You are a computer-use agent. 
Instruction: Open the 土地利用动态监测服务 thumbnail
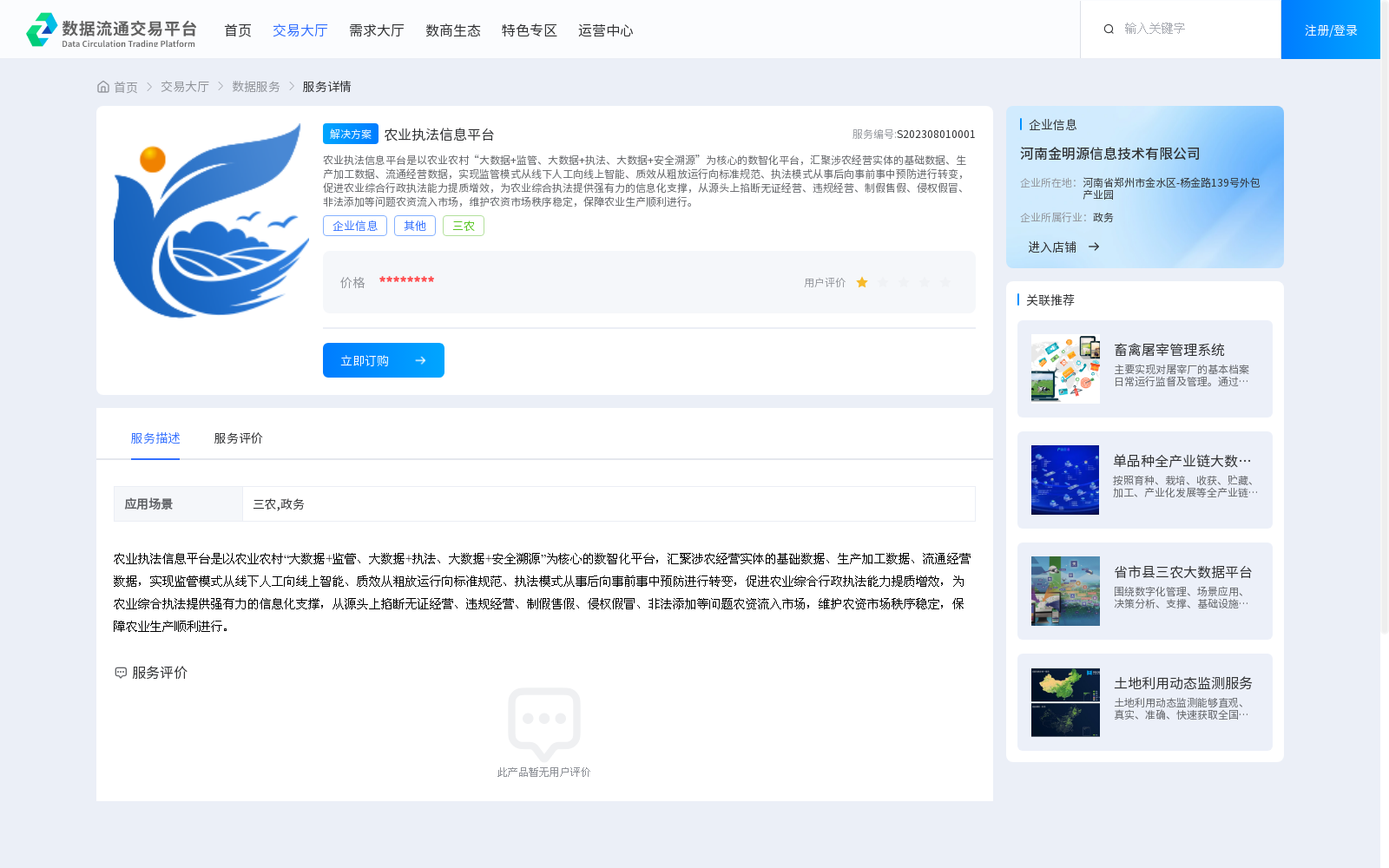1065,702
